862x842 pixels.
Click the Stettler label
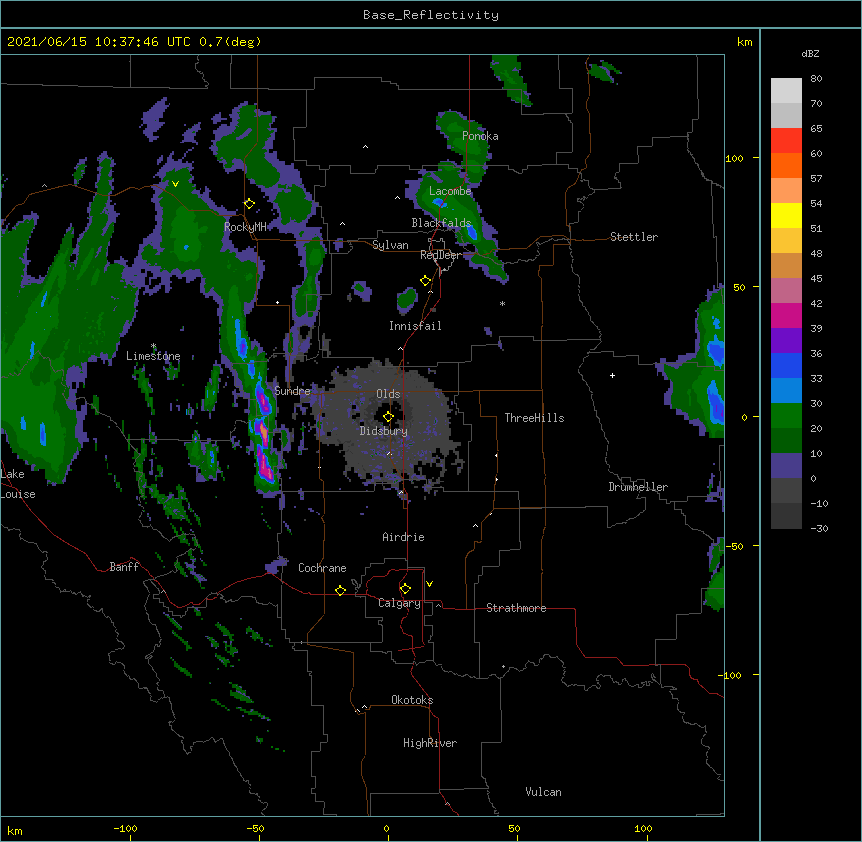click(x=634, y=237)
